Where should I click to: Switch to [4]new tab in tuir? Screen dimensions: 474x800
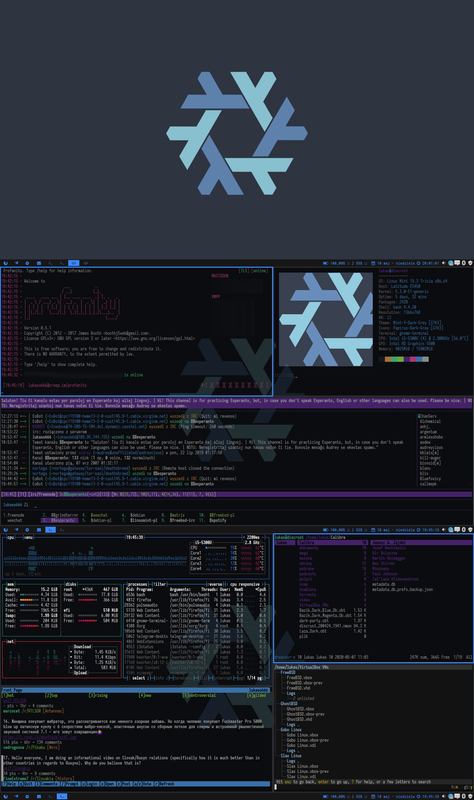(x=145, y=695)
